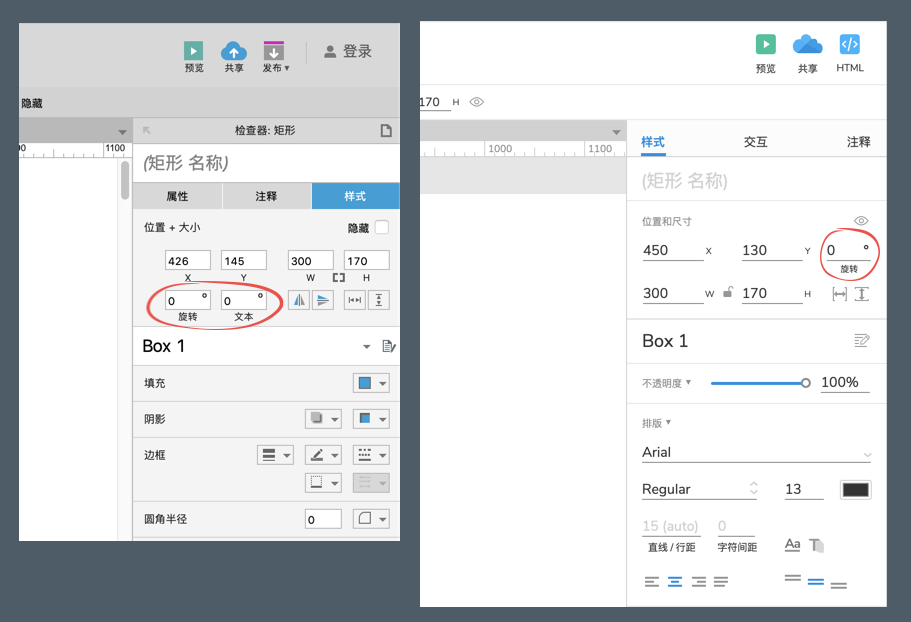Image resolution: width=911 pixels, height=622 pixels.
Task: Switch to the 交互 tab
Action: point(755,142)
